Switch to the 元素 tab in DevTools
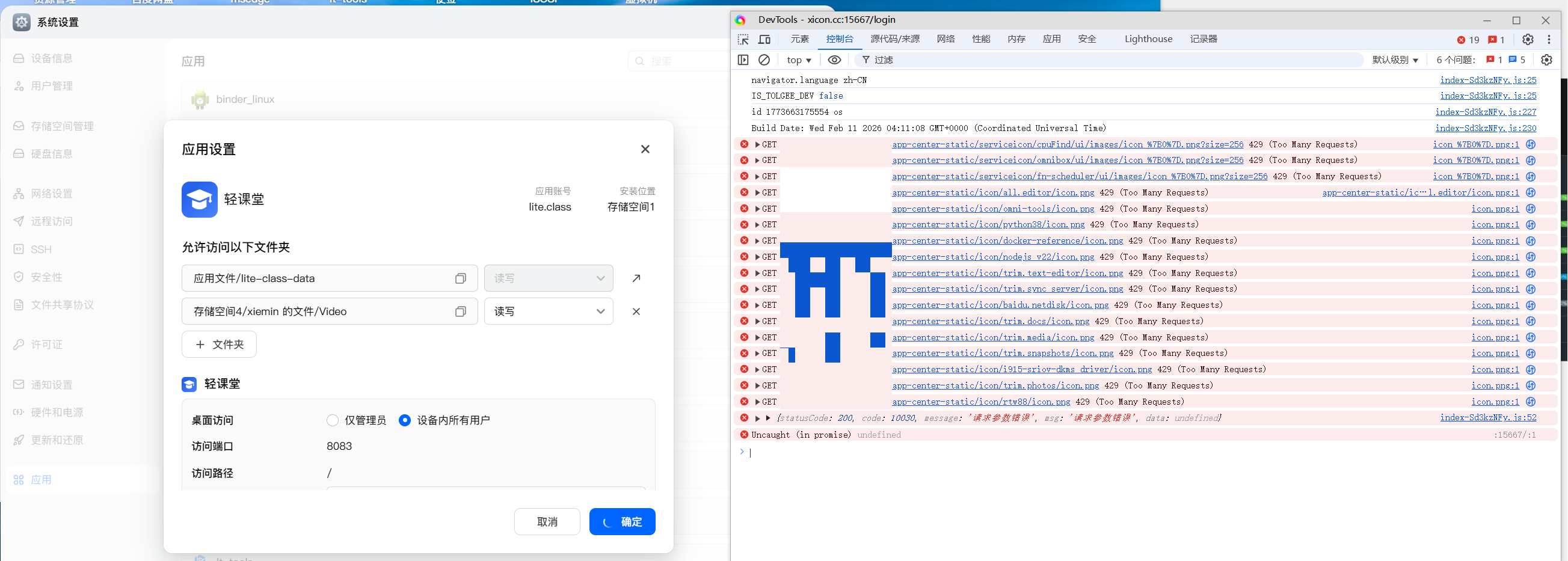1568x561 pixels. (x=799, y=39)
